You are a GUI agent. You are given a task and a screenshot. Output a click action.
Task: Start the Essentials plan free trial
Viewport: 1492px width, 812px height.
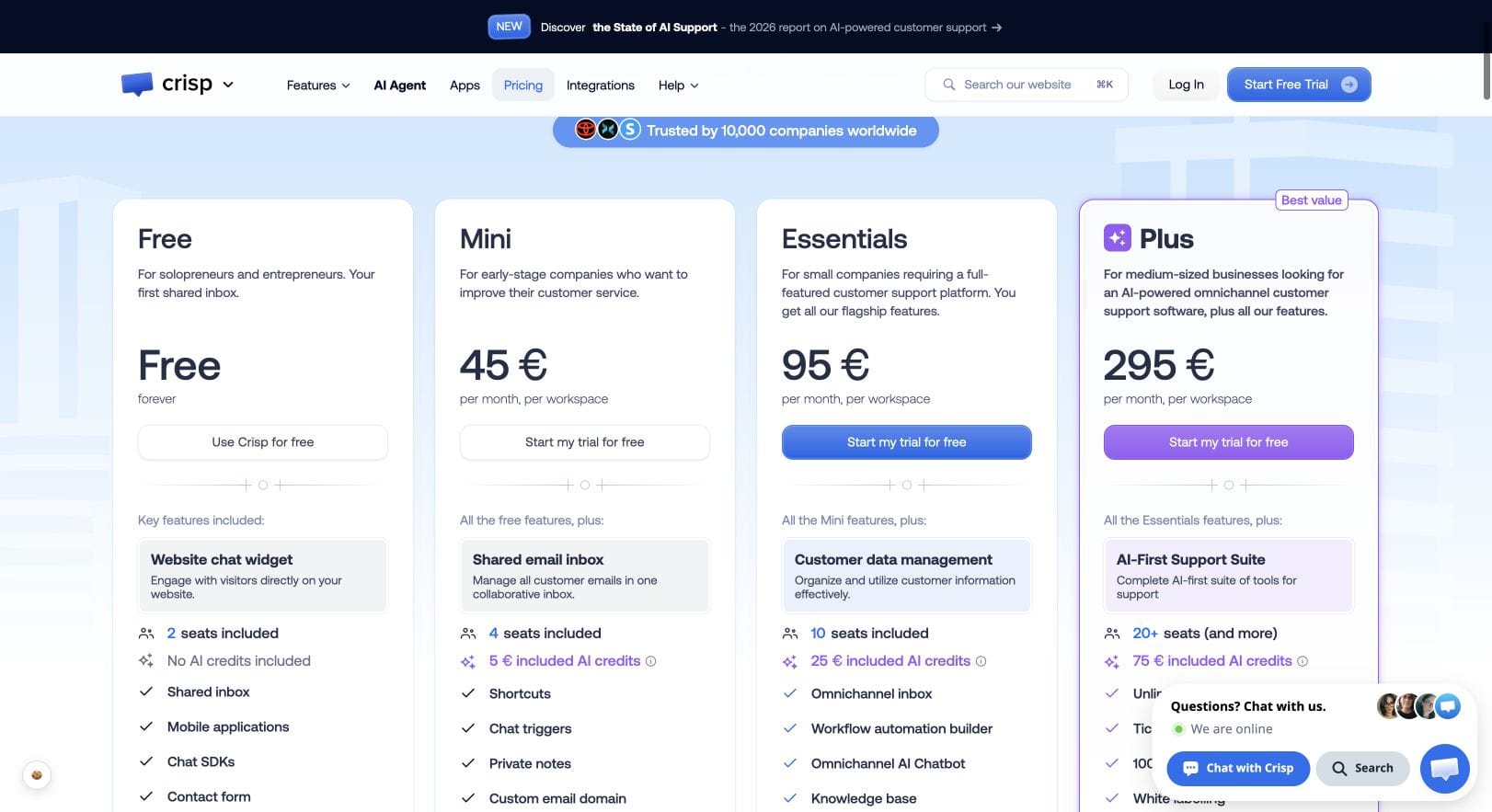pos(907,442)
